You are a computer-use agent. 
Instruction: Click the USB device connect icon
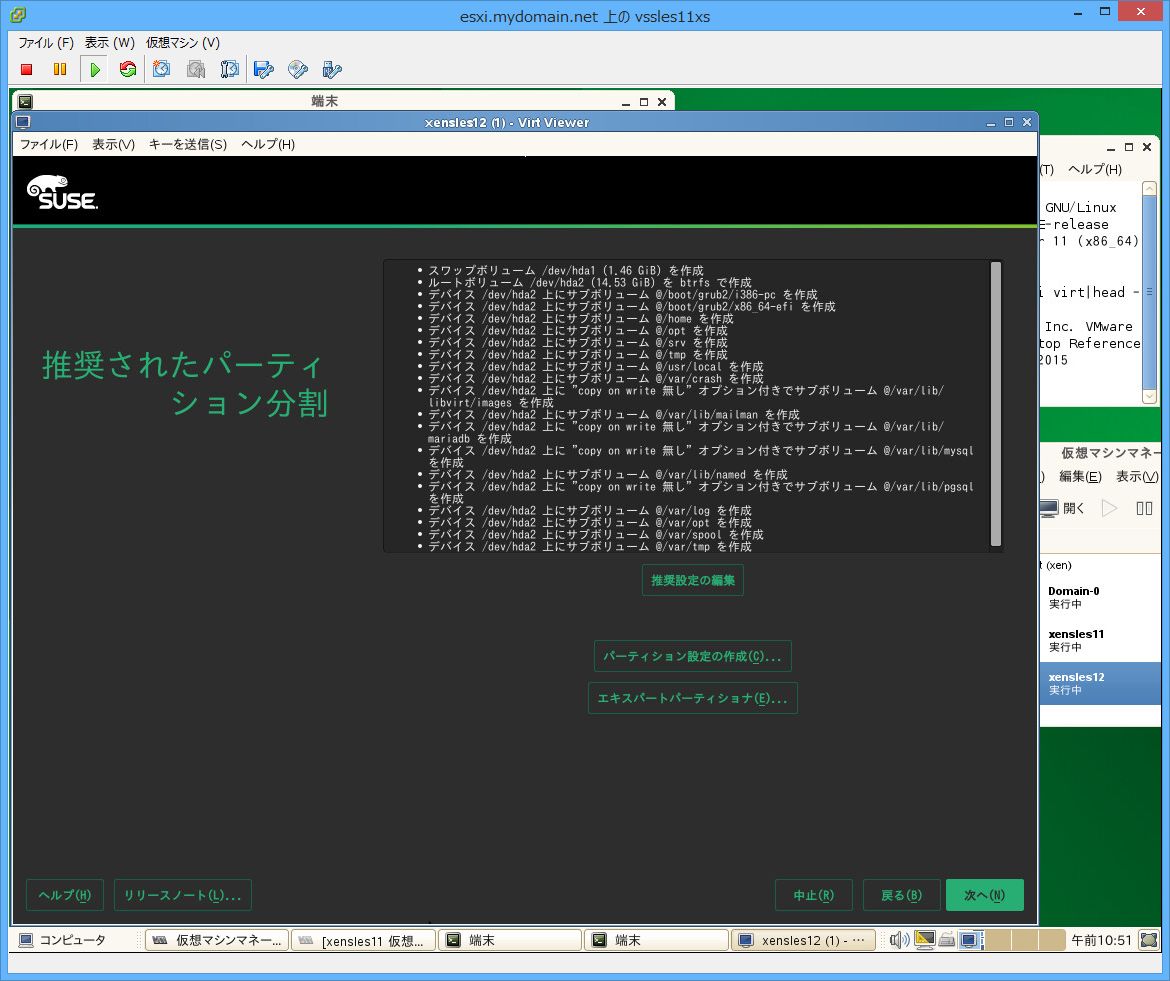[x=331, y=69]
